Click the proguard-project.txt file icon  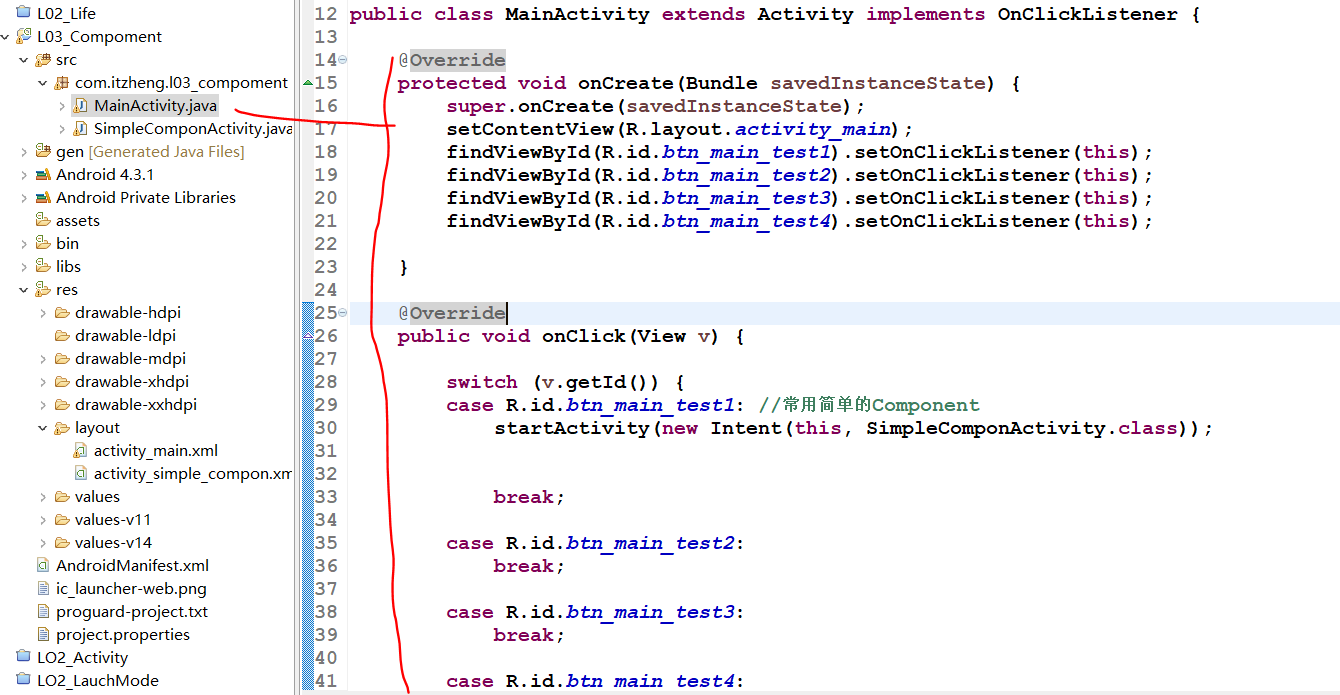click(43, 611)
